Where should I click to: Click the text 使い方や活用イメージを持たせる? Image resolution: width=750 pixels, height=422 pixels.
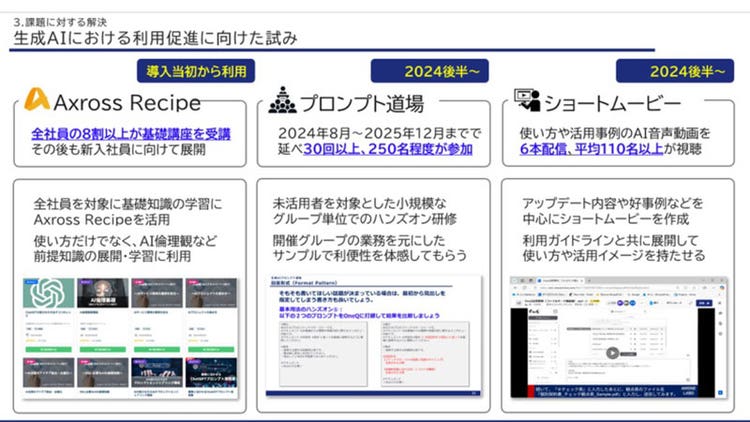tap(614, 255)
